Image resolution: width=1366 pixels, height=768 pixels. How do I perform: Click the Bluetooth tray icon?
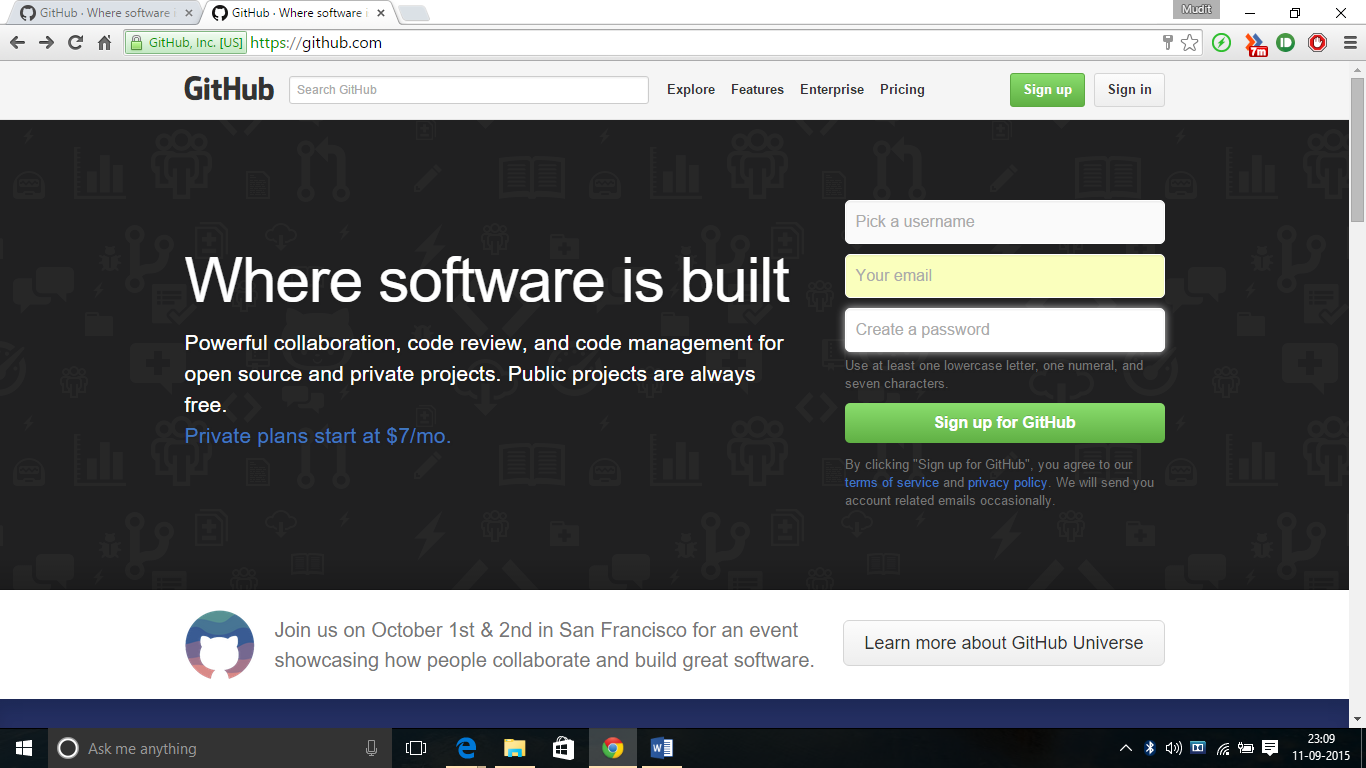(1150, 748)
